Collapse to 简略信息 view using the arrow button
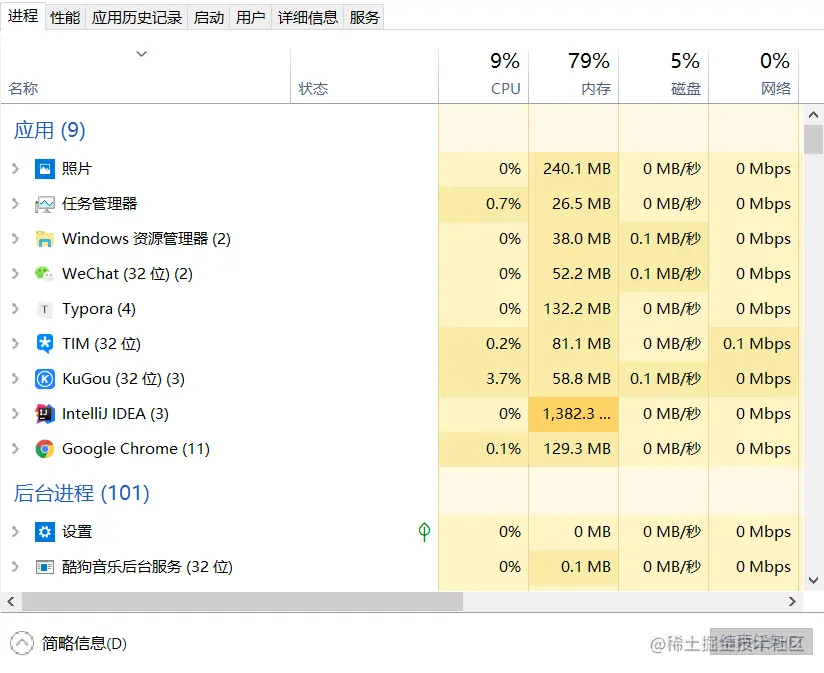This screenshot has height=673, width=824. pos(21,643)
